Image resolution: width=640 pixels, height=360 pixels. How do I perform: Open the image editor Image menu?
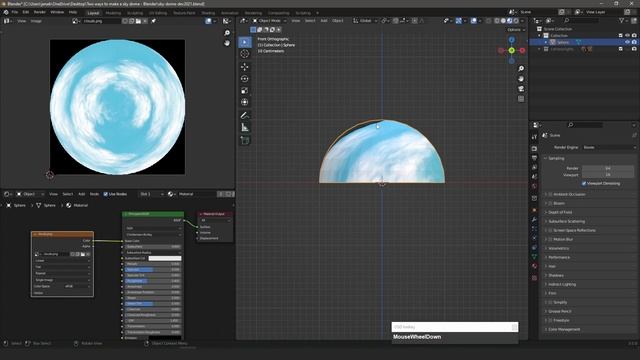tap(36, 21)
